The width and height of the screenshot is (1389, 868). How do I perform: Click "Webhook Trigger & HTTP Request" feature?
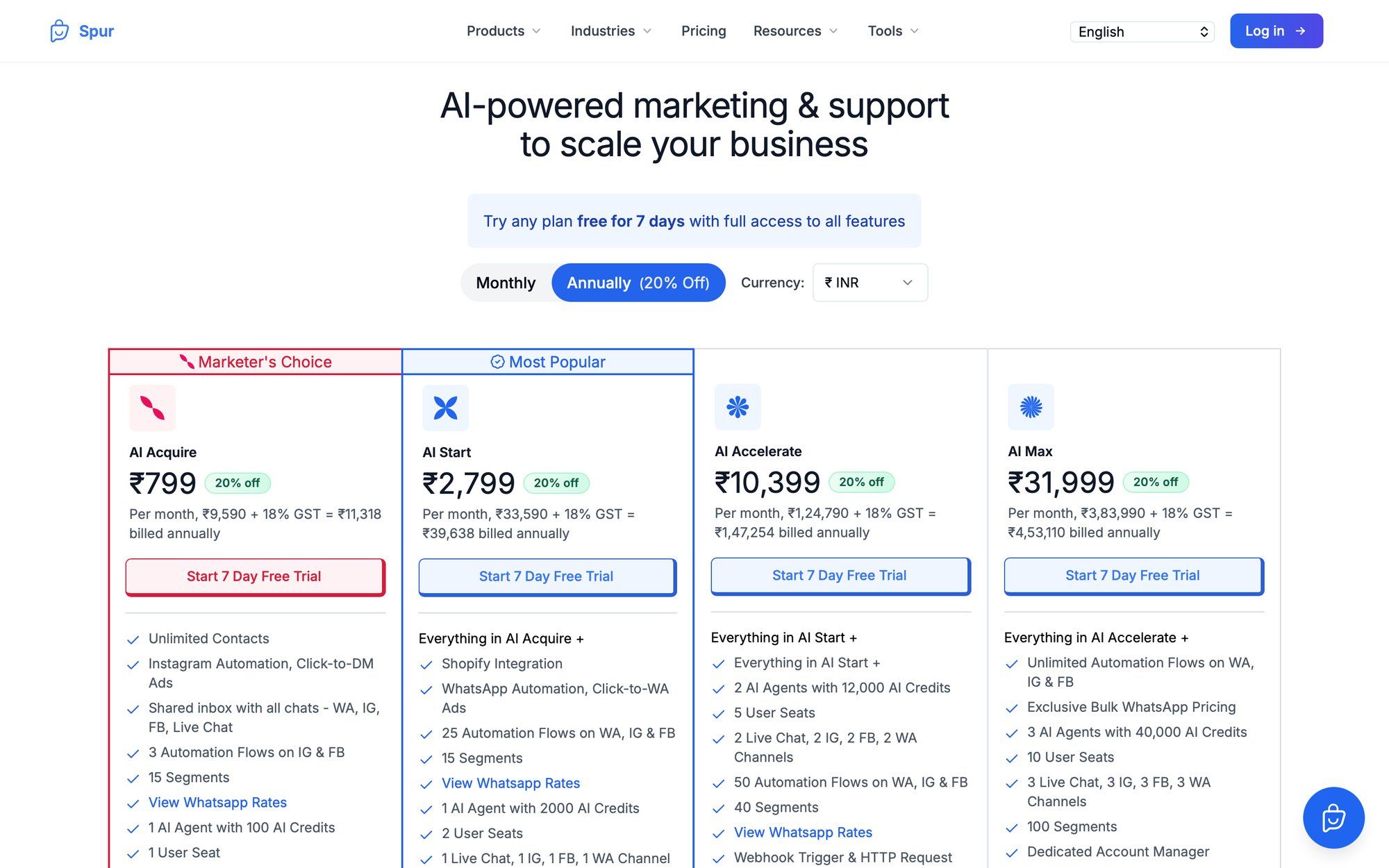[x=843, y=858]
